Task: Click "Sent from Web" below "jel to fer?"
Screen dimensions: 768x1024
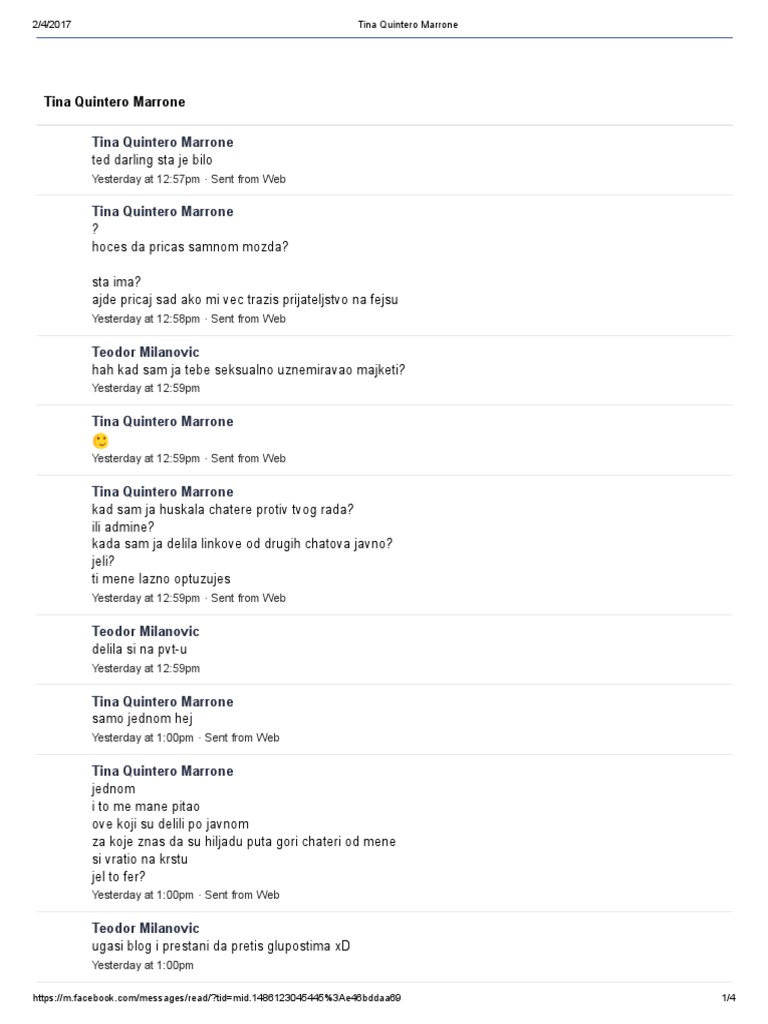Action: click(244, 895)
